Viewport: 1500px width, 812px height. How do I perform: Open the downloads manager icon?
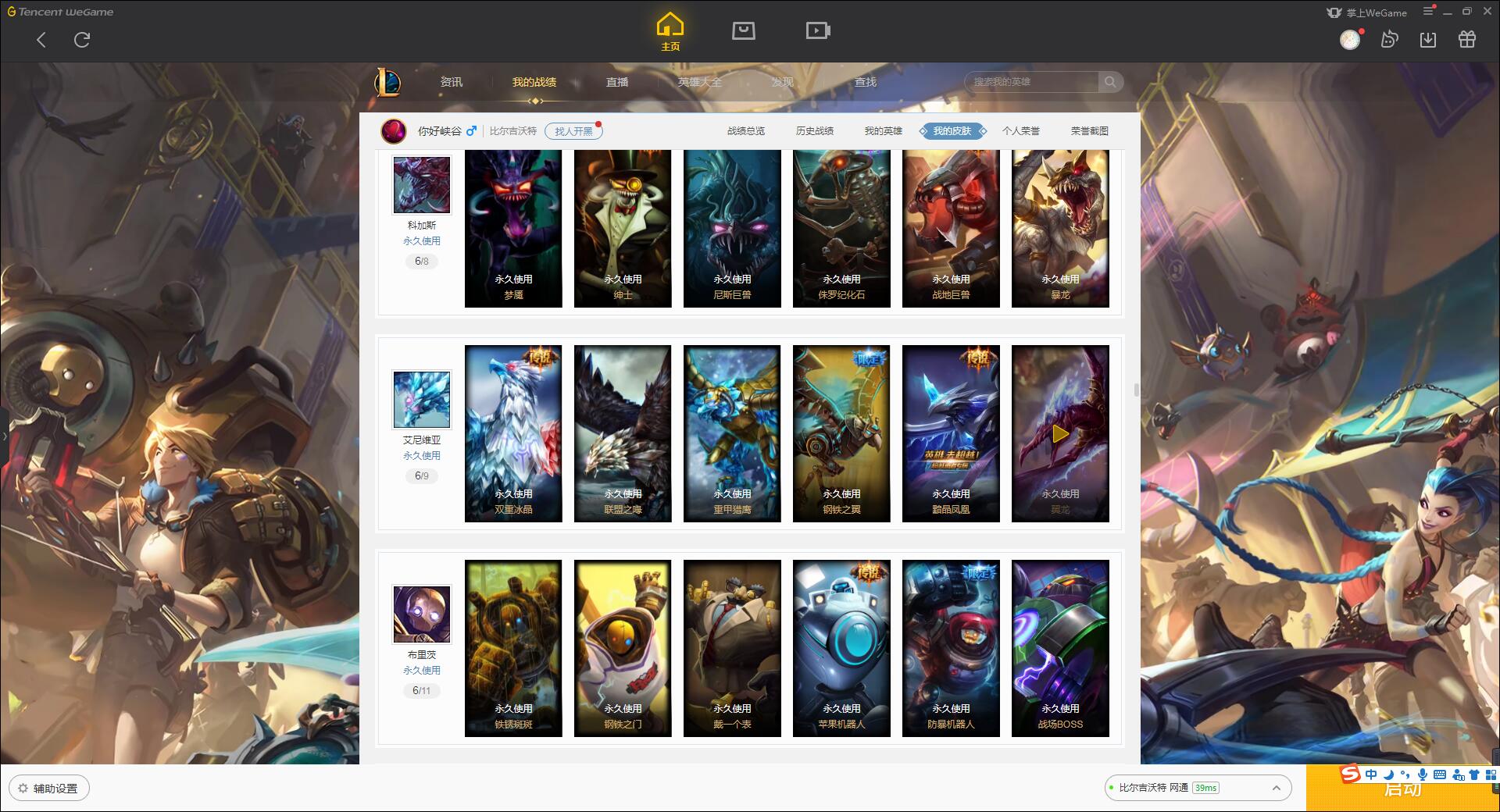tap(1428, 39)
